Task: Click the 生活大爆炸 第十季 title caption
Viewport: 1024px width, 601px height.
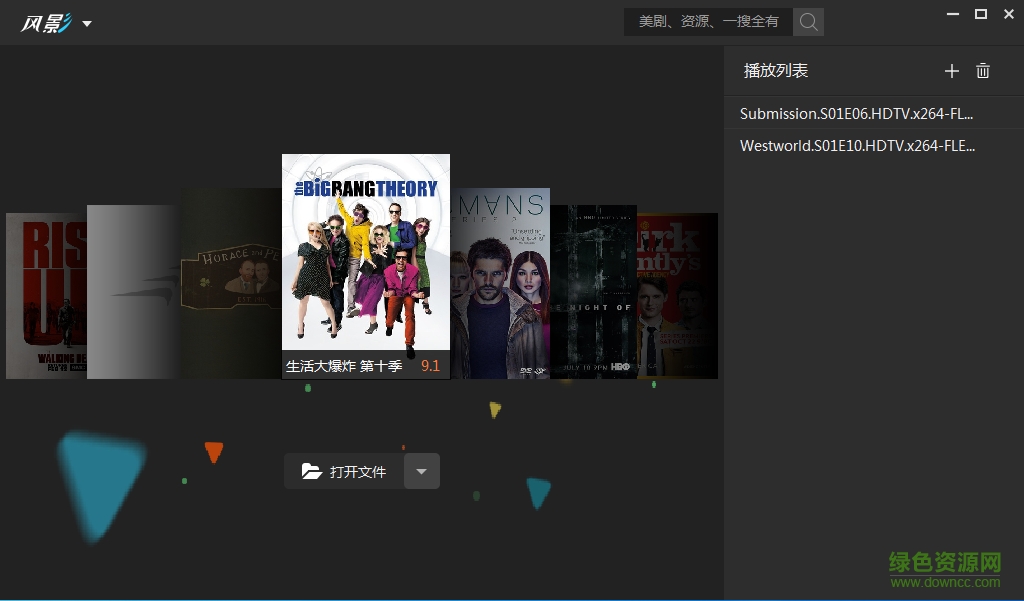Action: point(344,366)
